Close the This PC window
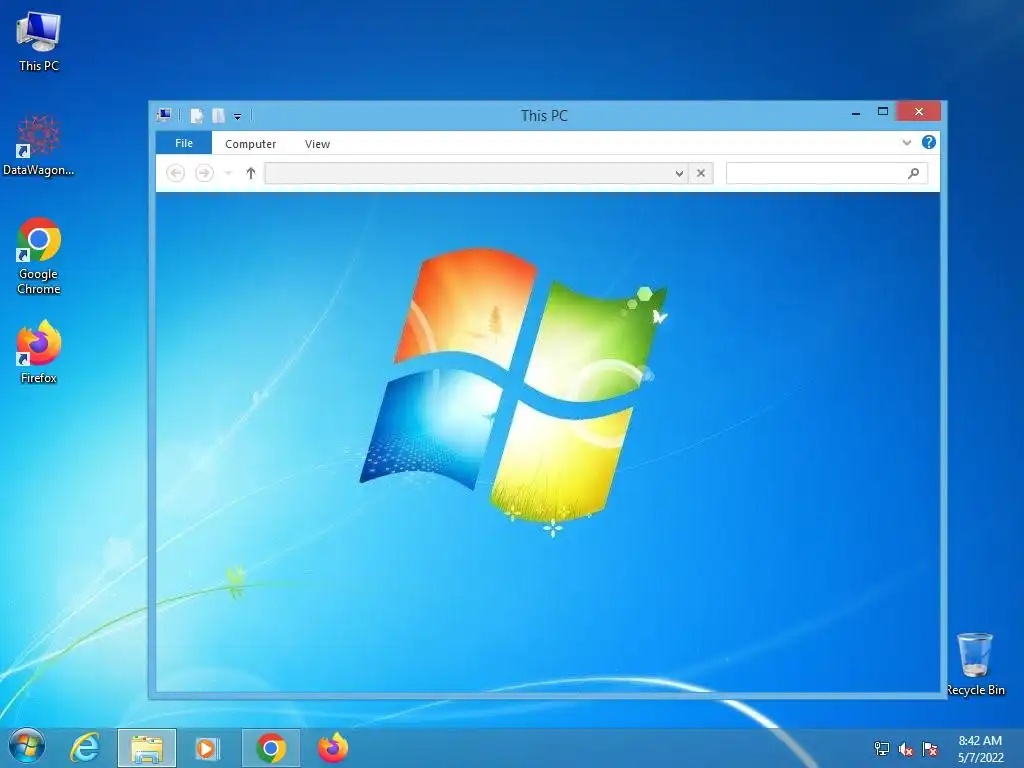1024x768 pixels. 919,112
